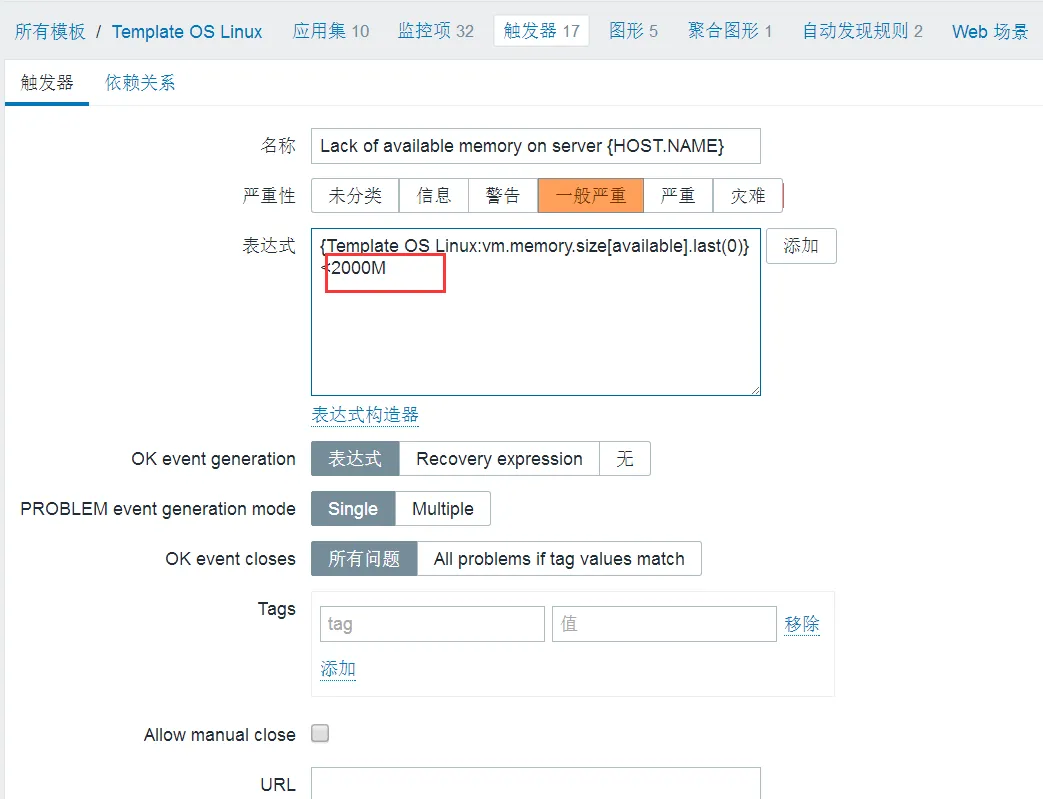Enable Allow manual close checkbox
The height and width of the screenshot is (799, 1043).
[320, 733]
